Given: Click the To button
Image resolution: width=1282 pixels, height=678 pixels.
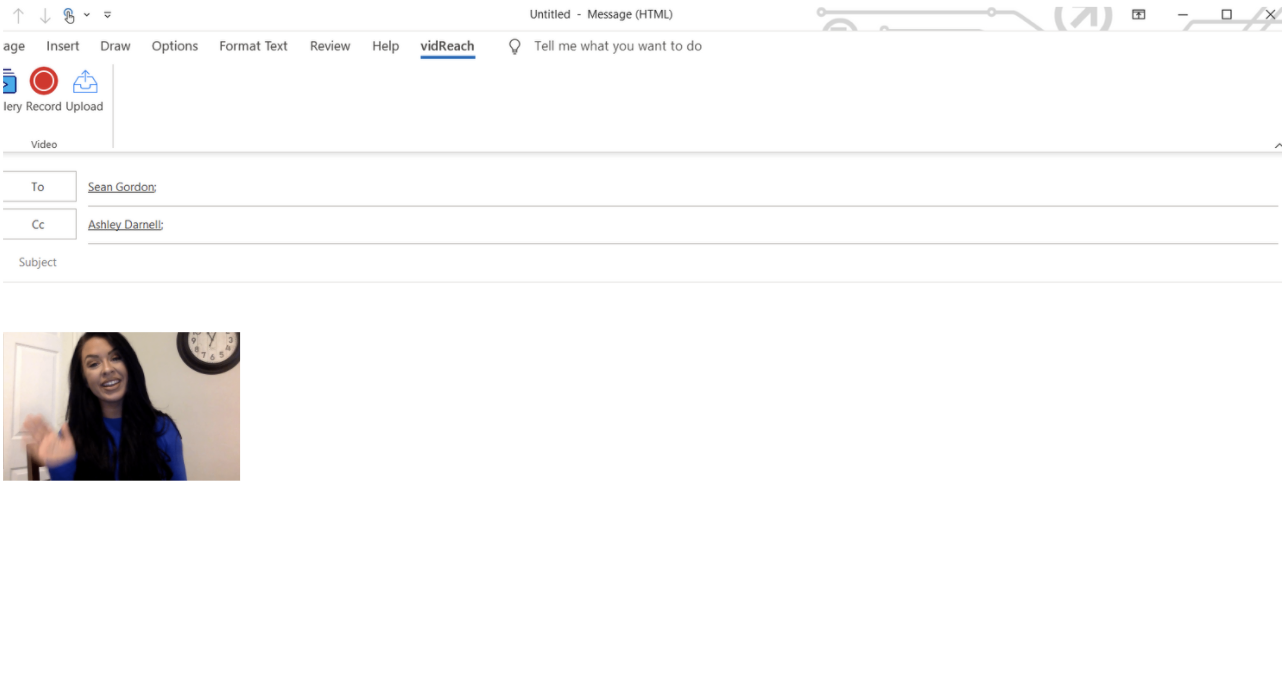Looking at the screenshot, I should point(38,187).
